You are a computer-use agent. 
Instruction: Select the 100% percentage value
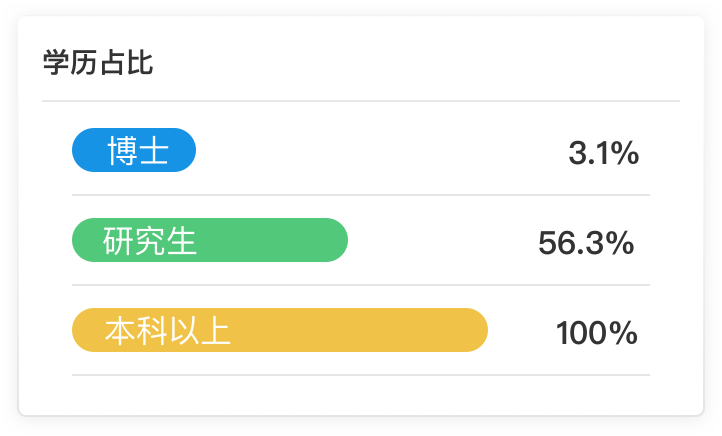click(x=597, y=333)
